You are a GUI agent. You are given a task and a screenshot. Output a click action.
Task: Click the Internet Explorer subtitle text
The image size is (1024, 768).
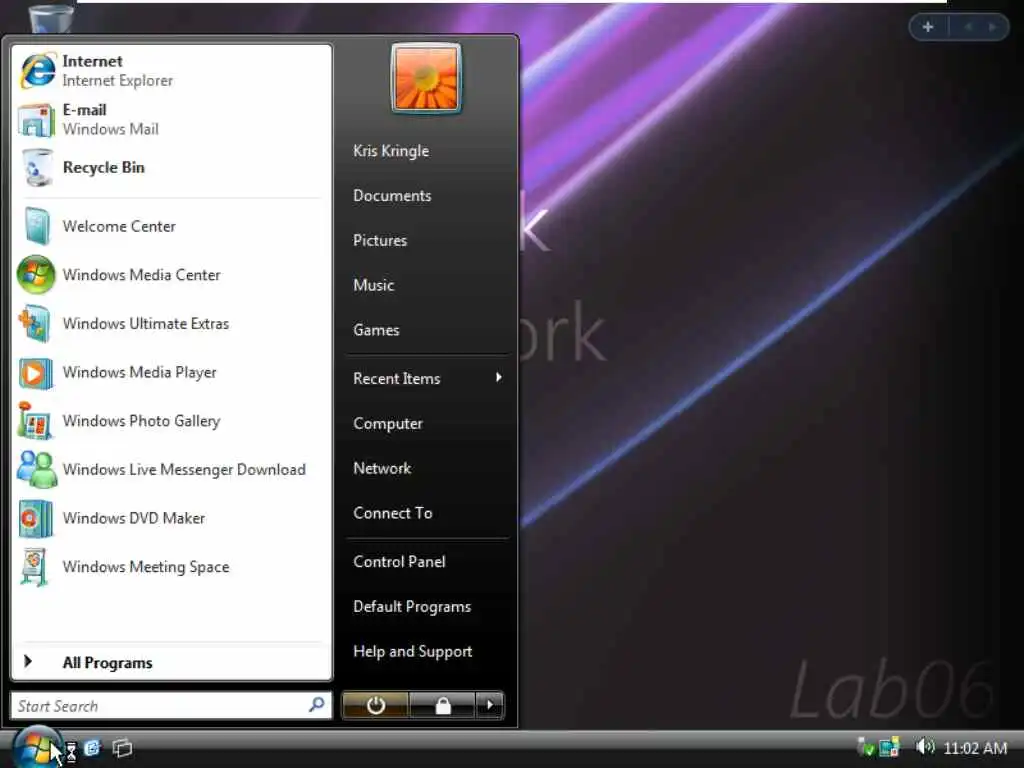[x=118, y=80]
